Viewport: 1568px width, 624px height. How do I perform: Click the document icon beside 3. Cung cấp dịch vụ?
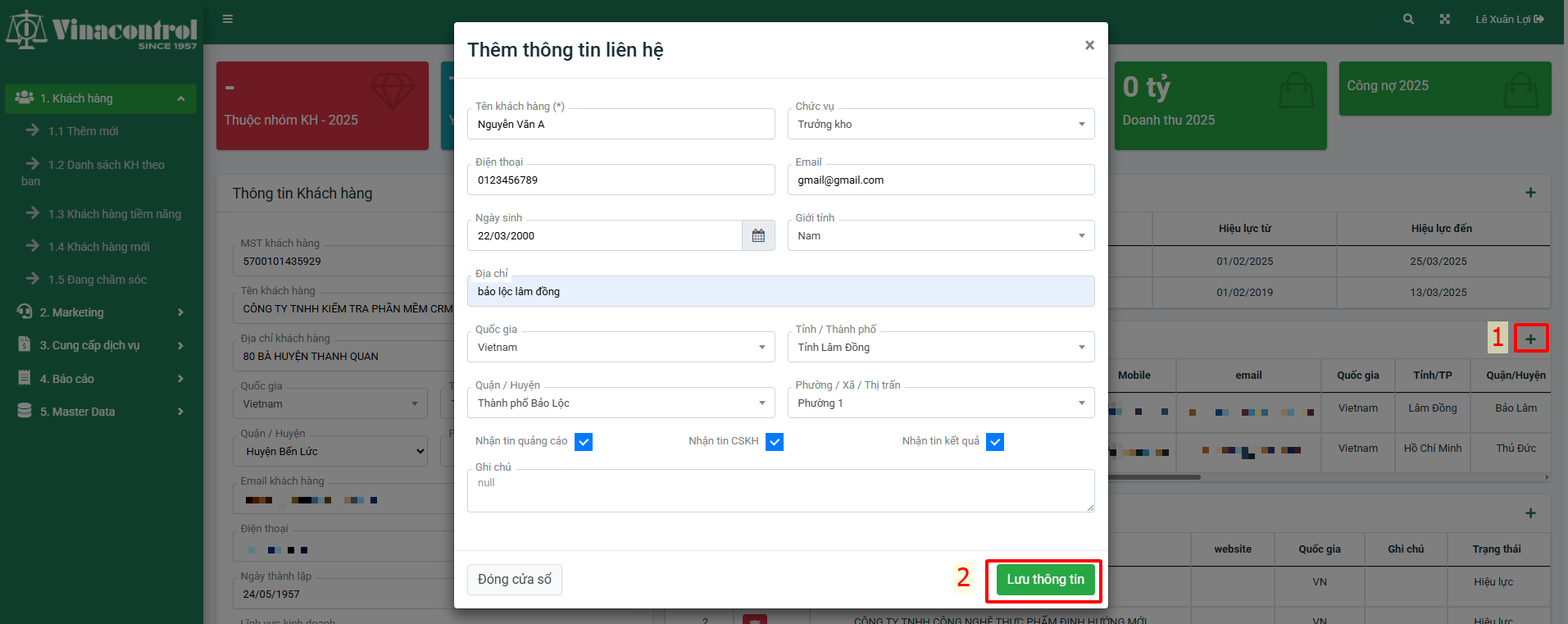[25, 344]
